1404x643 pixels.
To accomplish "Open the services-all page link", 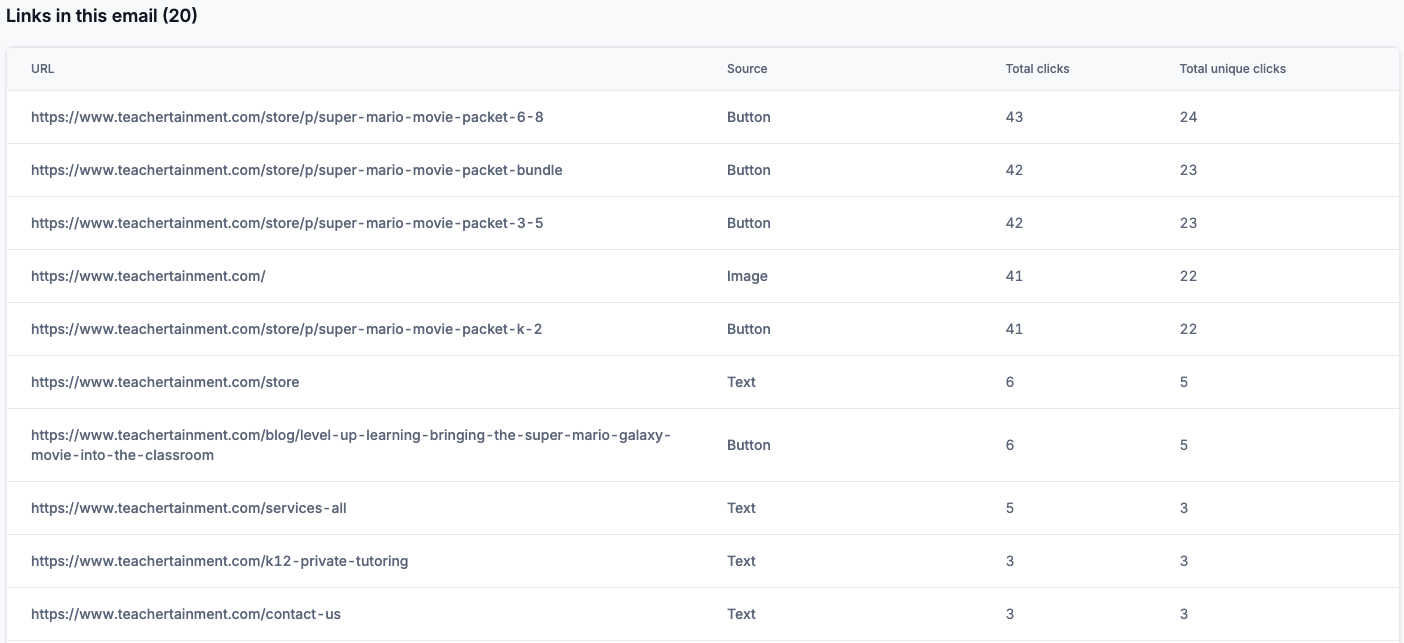I will pyautogui.click(x=189, y=508).
